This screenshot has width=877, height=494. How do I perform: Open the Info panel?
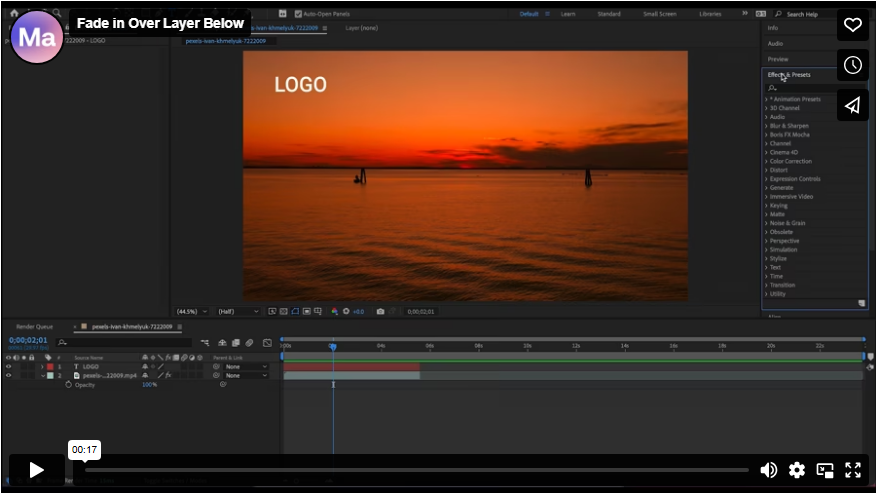(x=772, y=28)
